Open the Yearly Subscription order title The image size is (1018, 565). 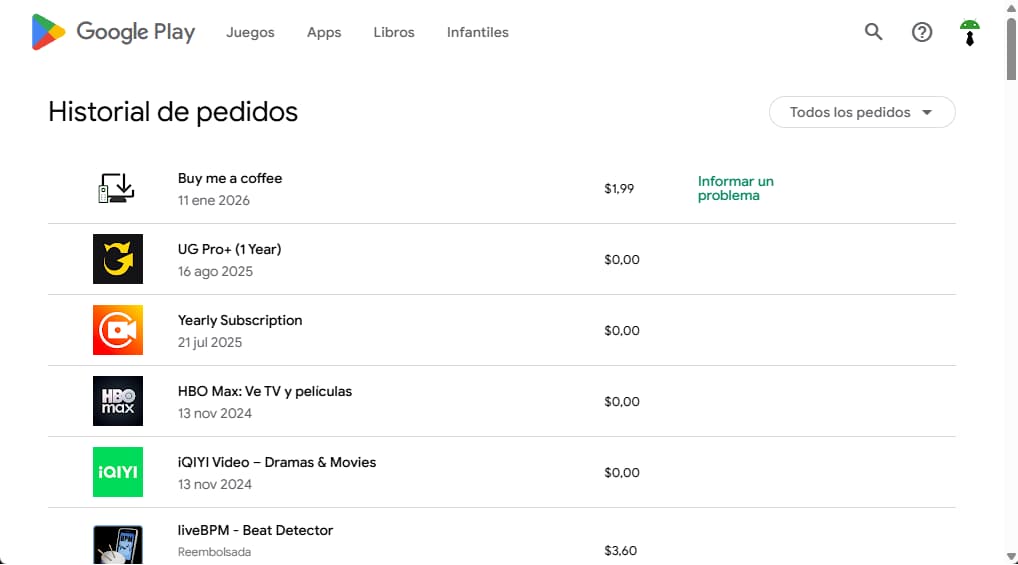tap(240, 320)
